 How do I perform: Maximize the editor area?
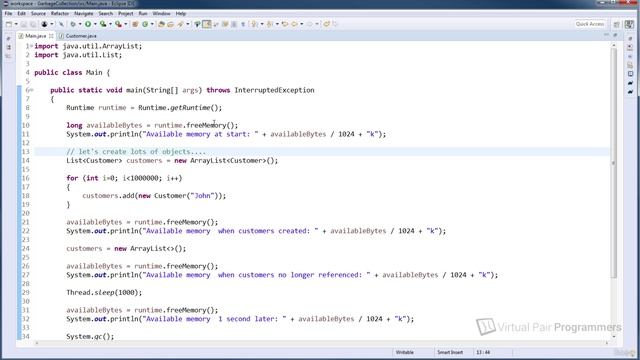tap(615, 36)
